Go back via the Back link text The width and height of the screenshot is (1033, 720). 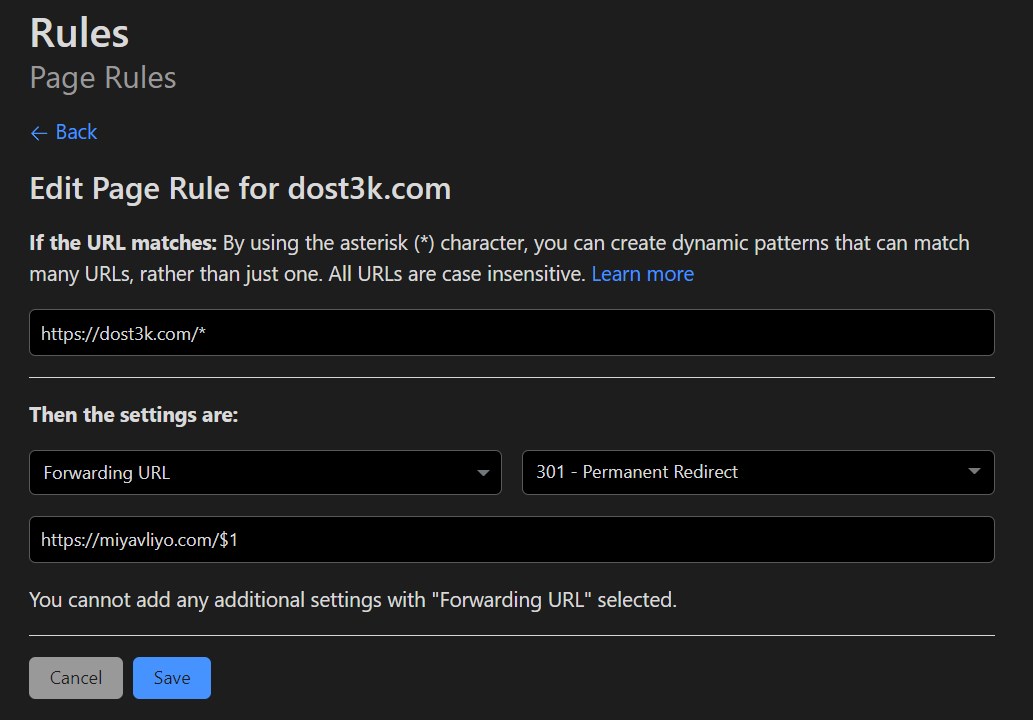click(x=76, y=132)
